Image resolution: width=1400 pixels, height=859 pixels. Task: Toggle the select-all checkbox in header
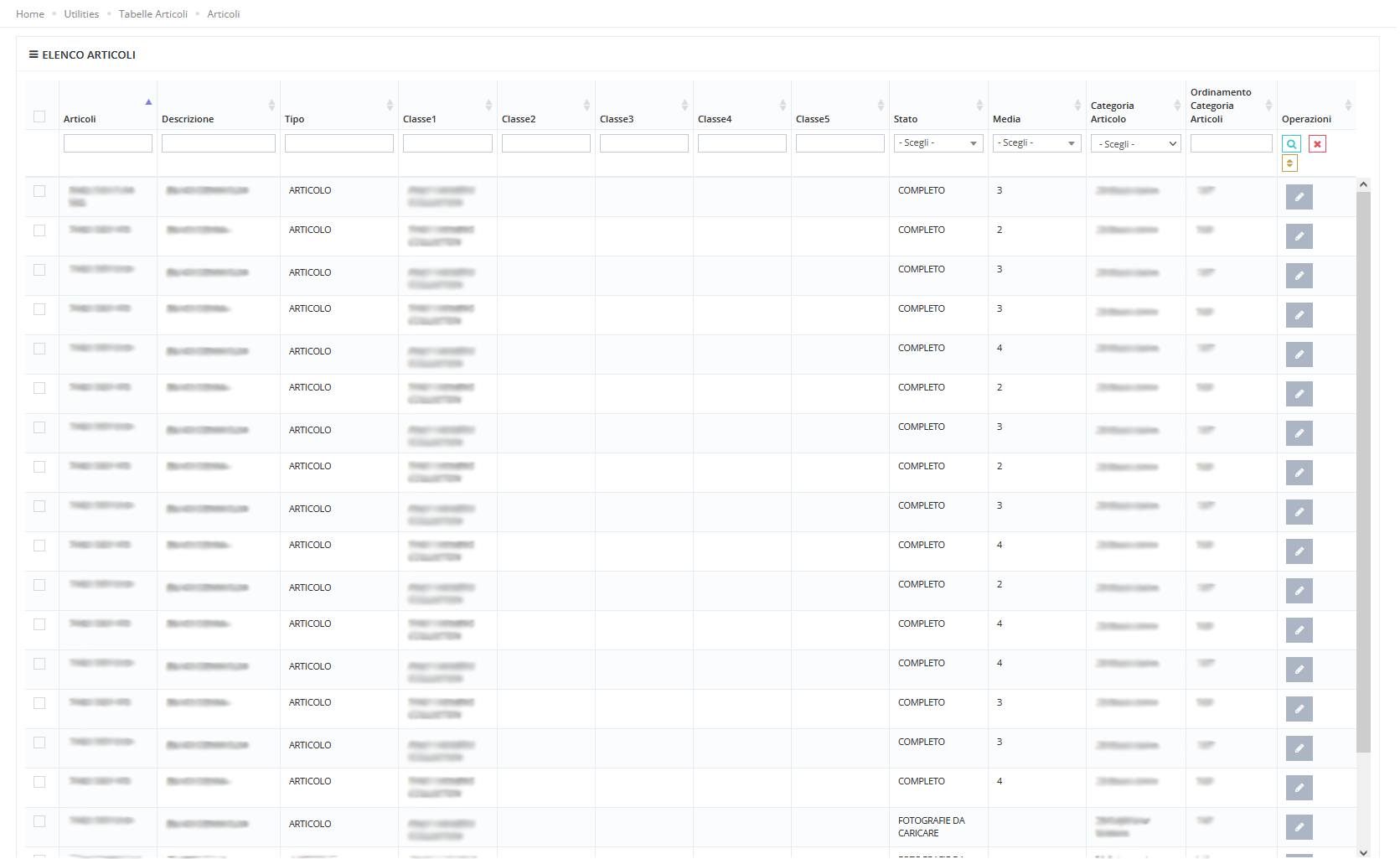(x=39, y=116)
